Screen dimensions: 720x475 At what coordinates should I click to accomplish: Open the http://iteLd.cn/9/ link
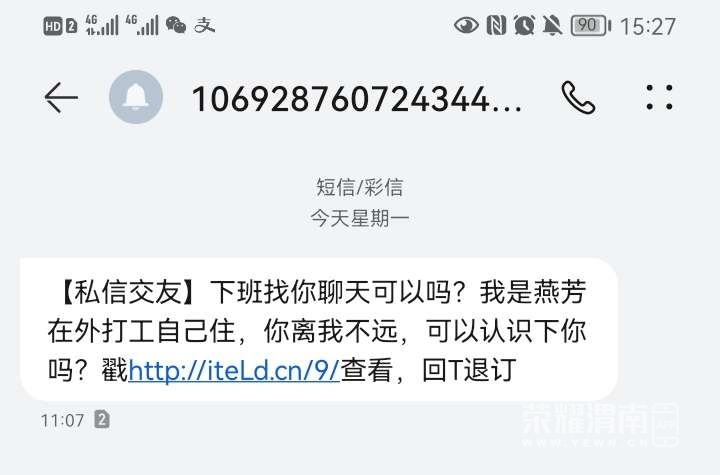tap(234, 370)
